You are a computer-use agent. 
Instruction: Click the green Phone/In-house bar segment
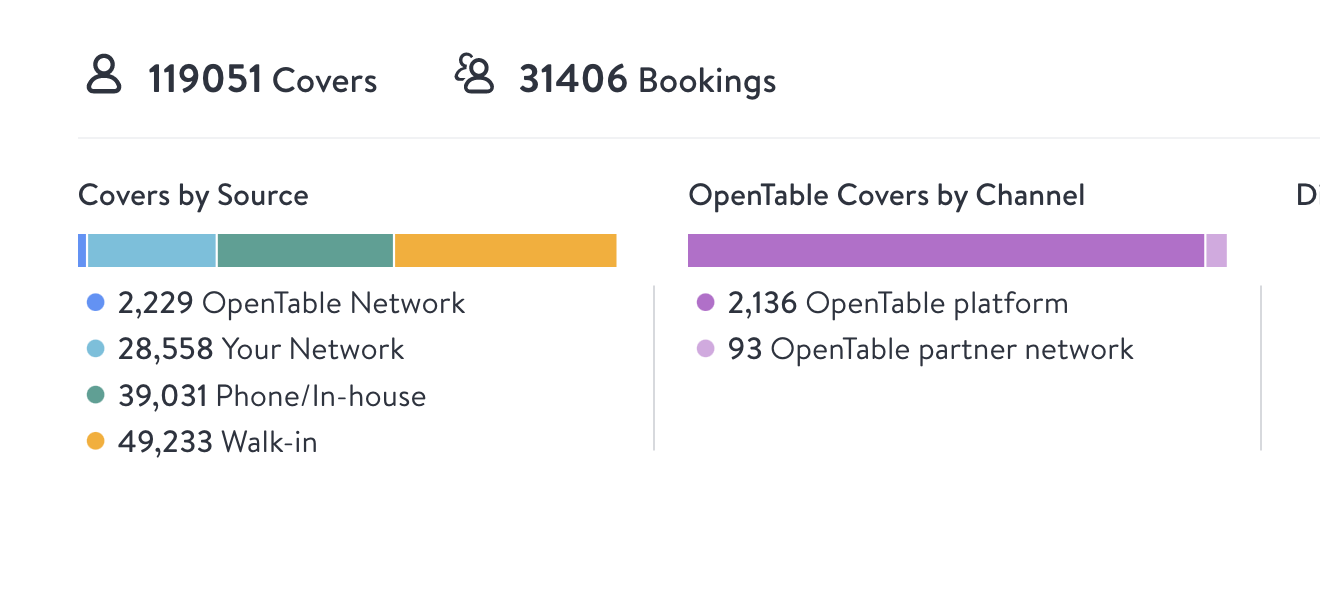point(305,251)
